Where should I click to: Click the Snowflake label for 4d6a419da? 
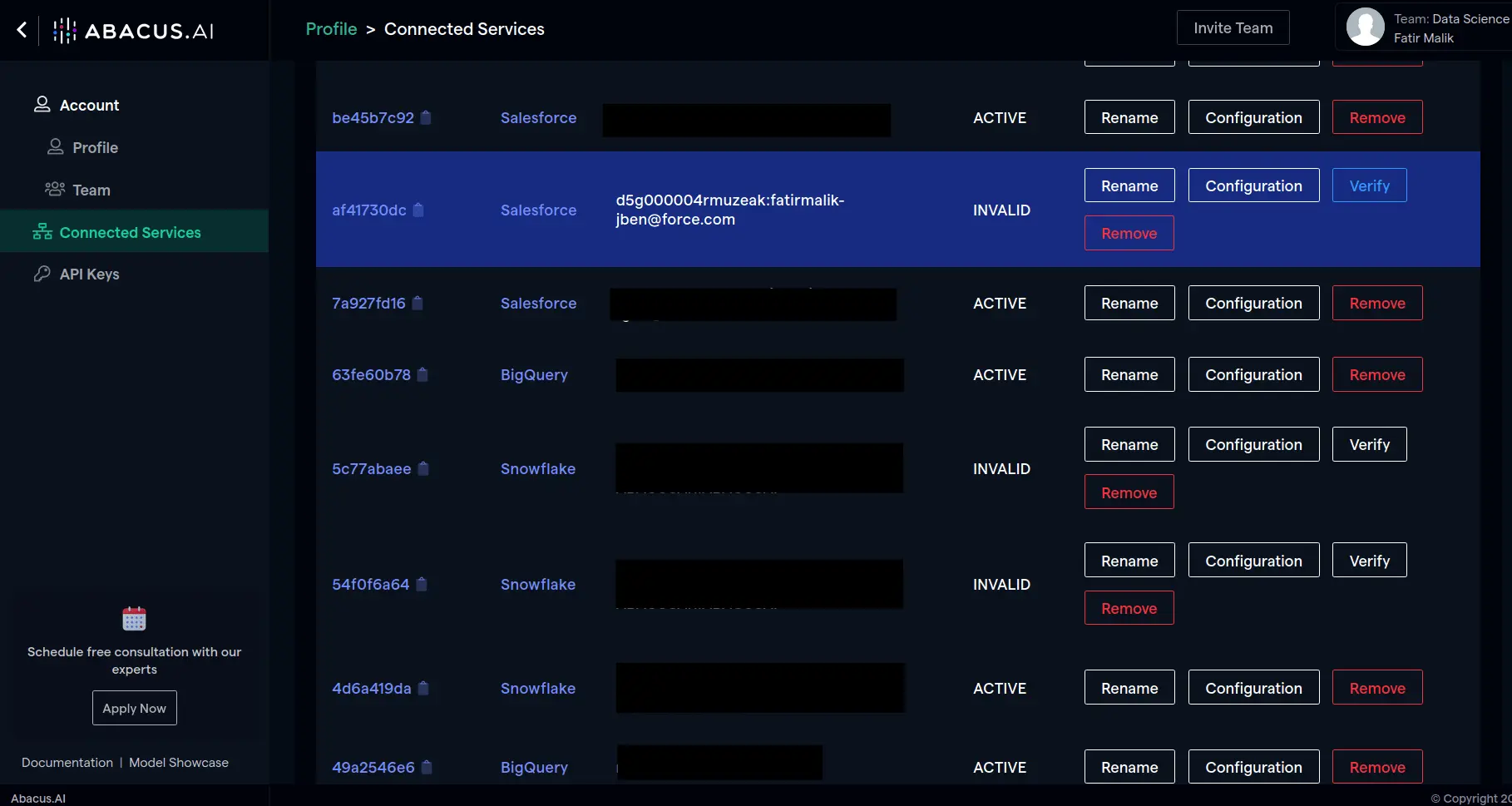(538, 688)
